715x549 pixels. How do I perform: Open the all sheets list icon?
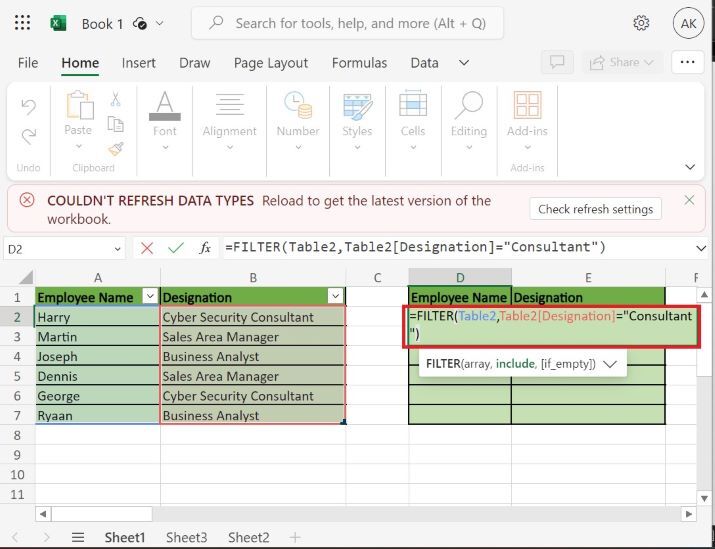click(78, 537)
